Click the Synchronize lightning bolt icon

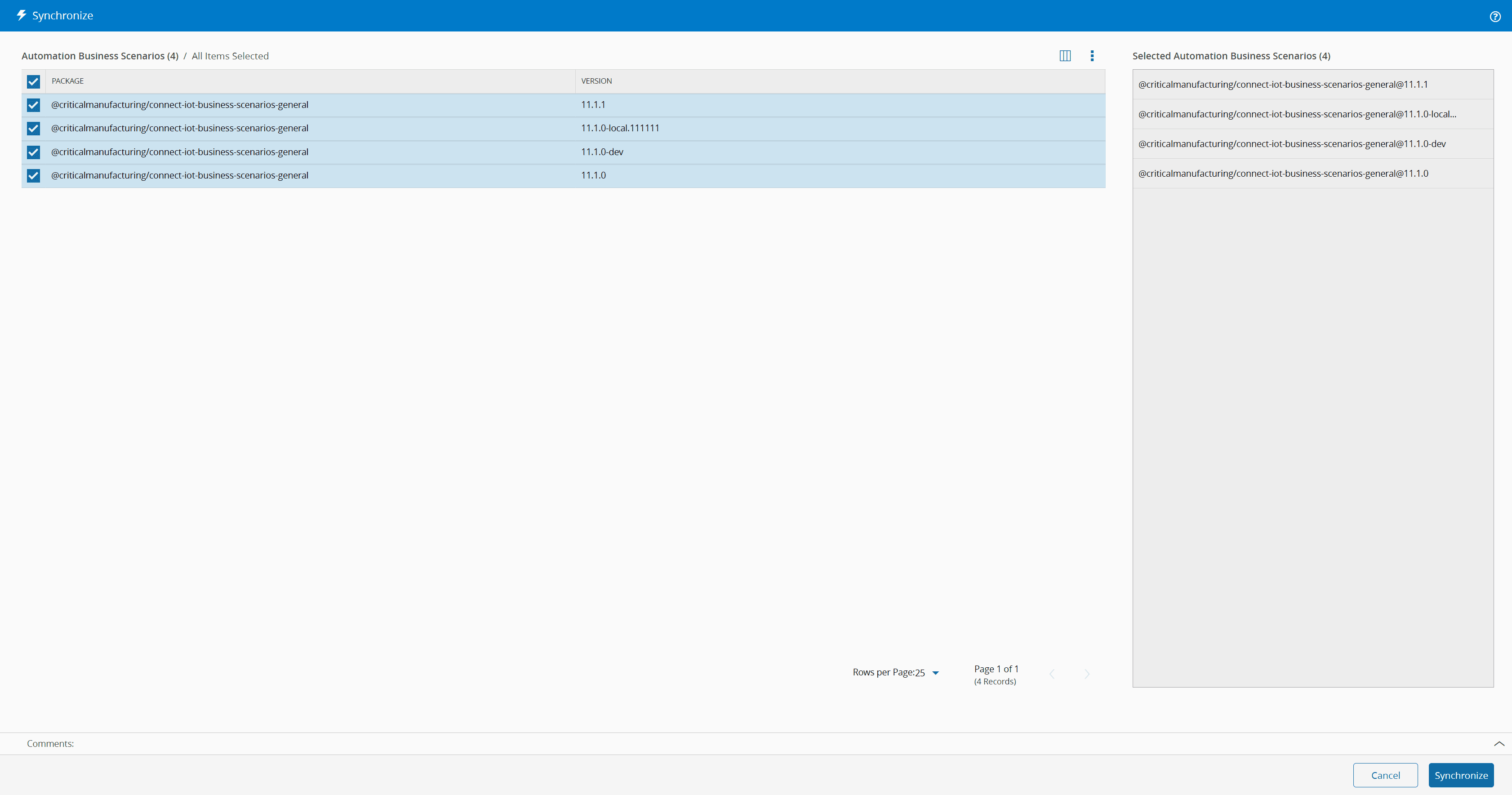(22, 15)
